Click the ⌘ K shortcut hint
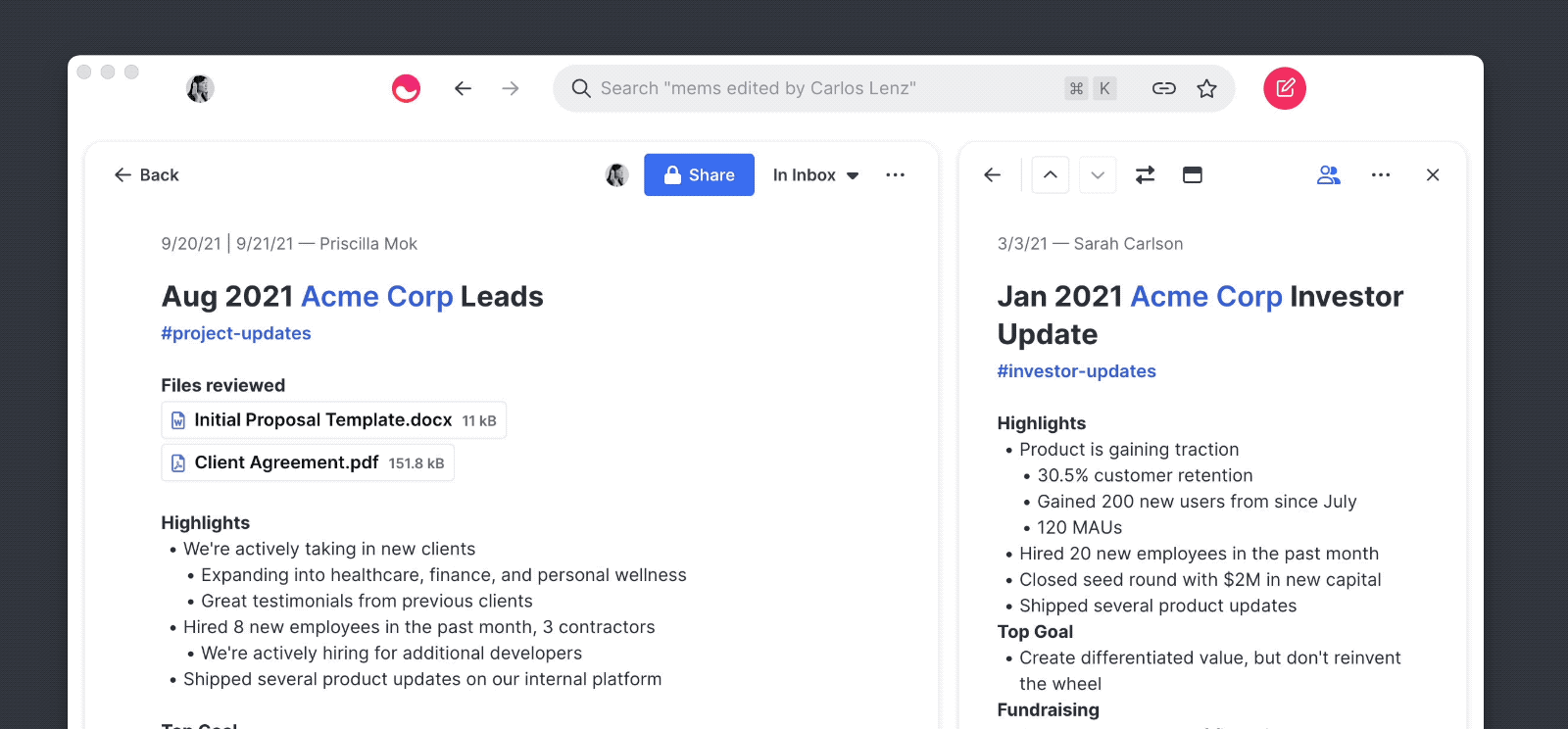 pyautogui.click(x=1091, y=88)
